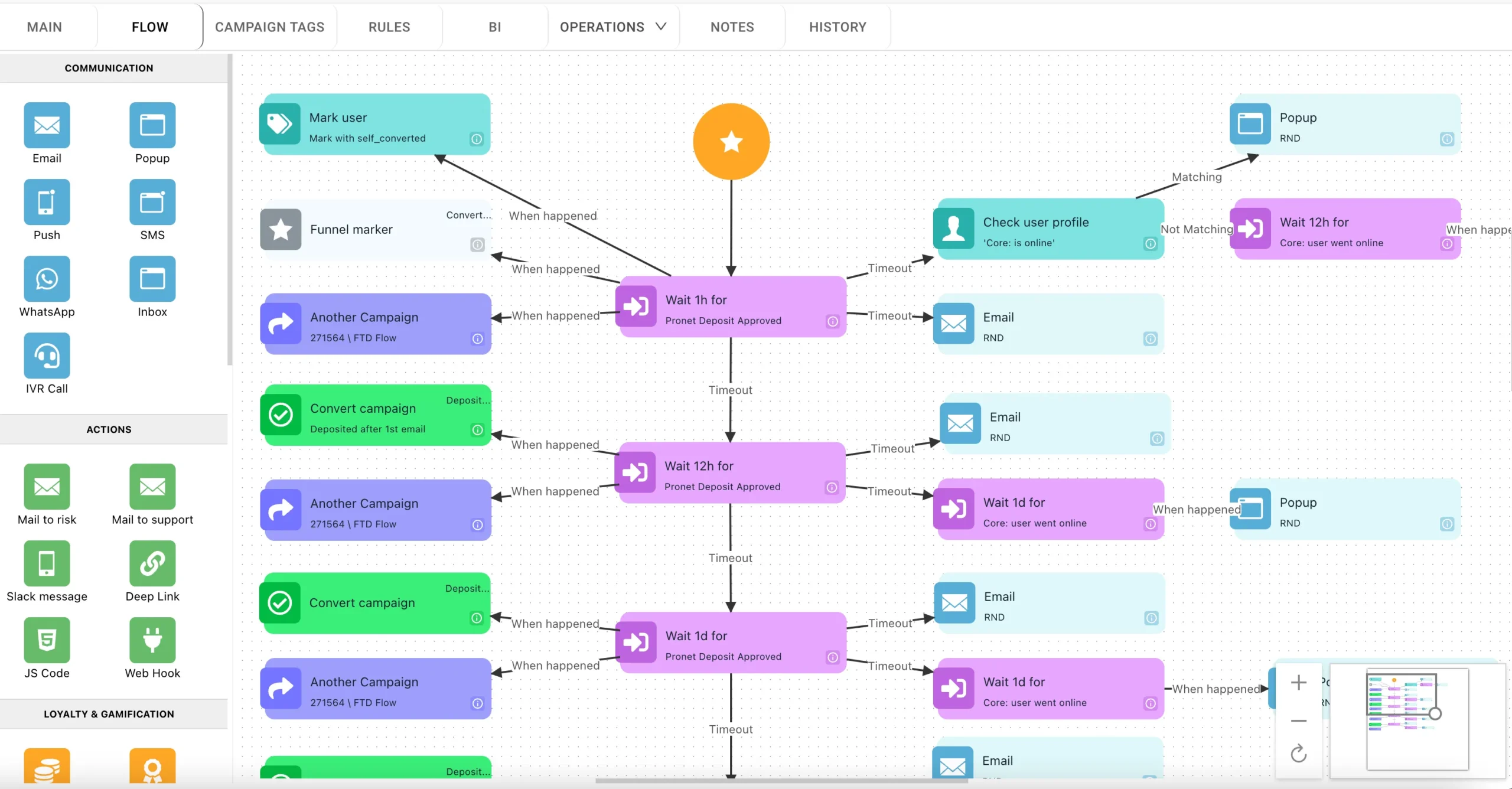Switch to the CAMPAIGN TAGS tab
This screenshot has height=789, width=1512.
269,27
